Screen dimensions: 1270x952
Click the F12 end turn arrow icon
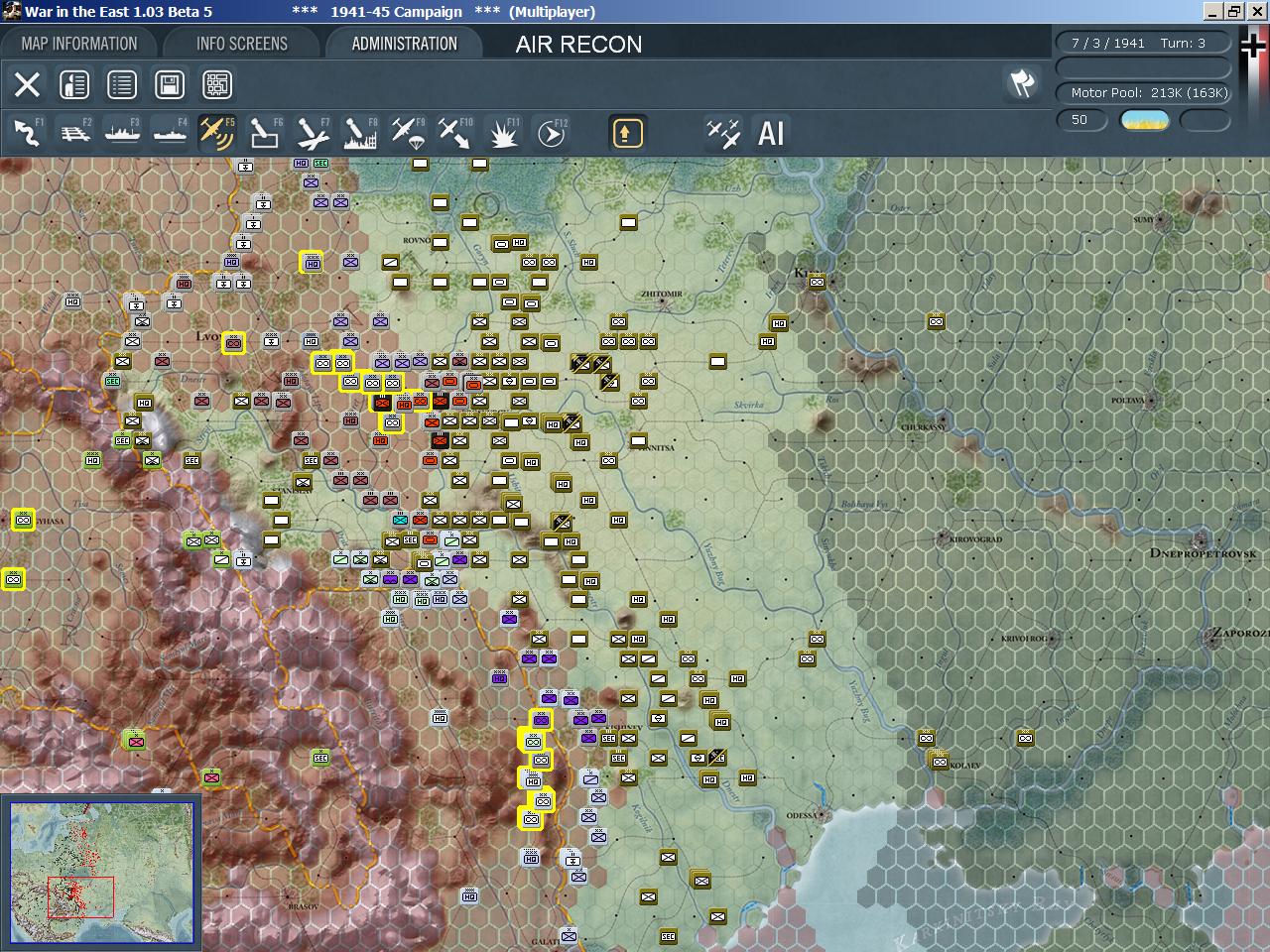coord(551,133)
